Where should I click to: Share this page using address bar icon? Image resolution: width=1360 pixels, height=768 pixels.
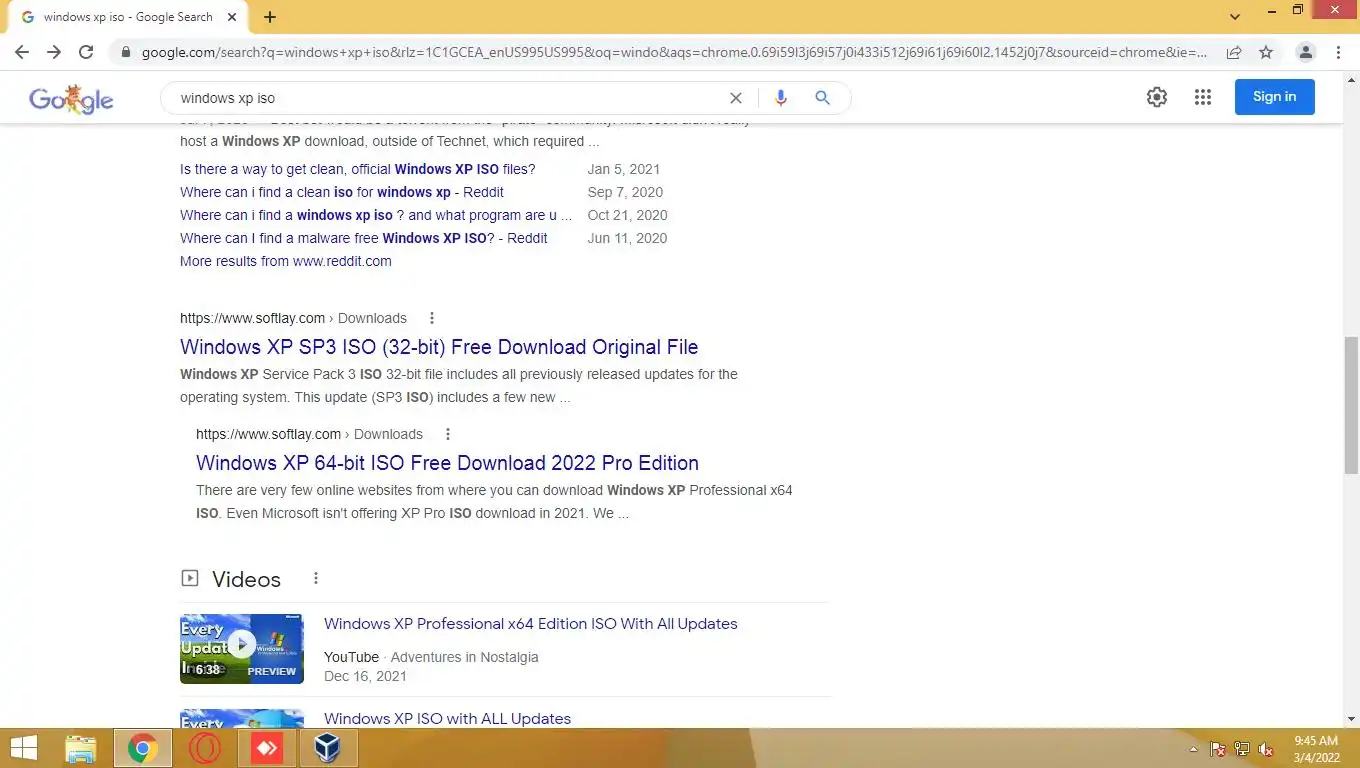[1234, 52]
